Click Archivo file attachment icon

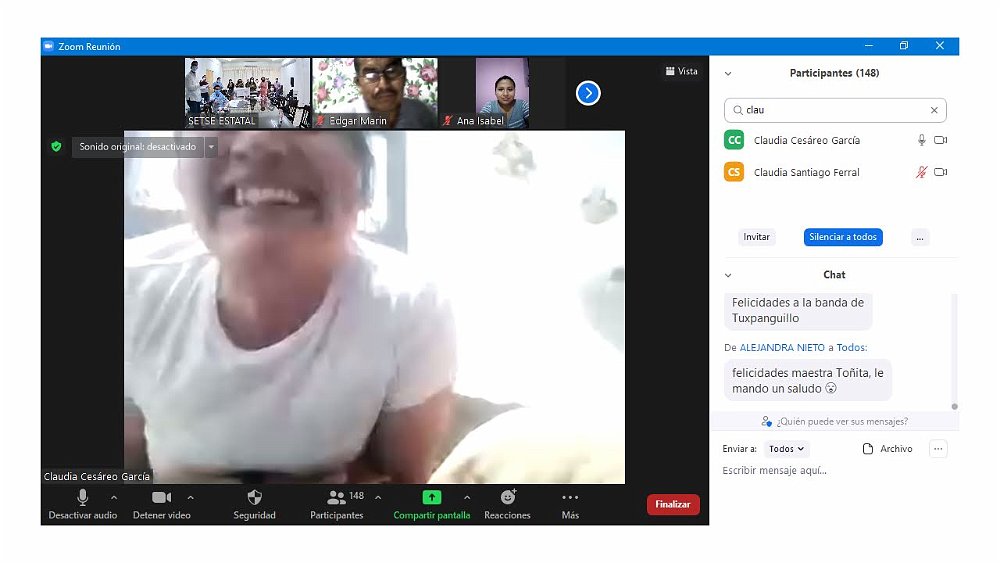868,449
